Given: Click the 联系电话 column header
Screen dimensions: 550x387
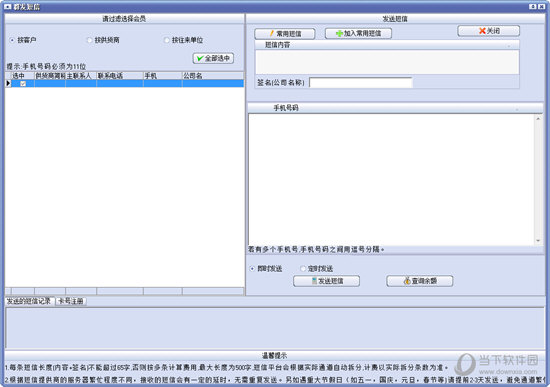Looking at the screenshot, I should [x=120, y=76].
